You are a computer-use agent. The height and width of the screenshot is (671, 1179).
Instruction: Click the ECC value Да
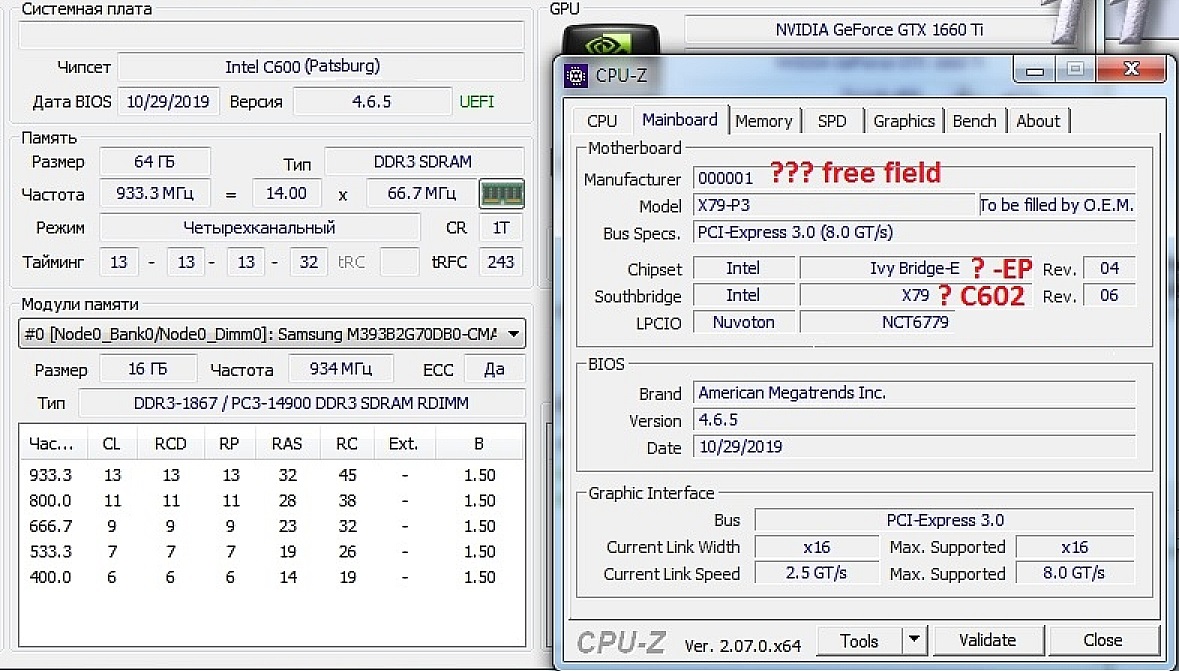click(x=493, y=369)
